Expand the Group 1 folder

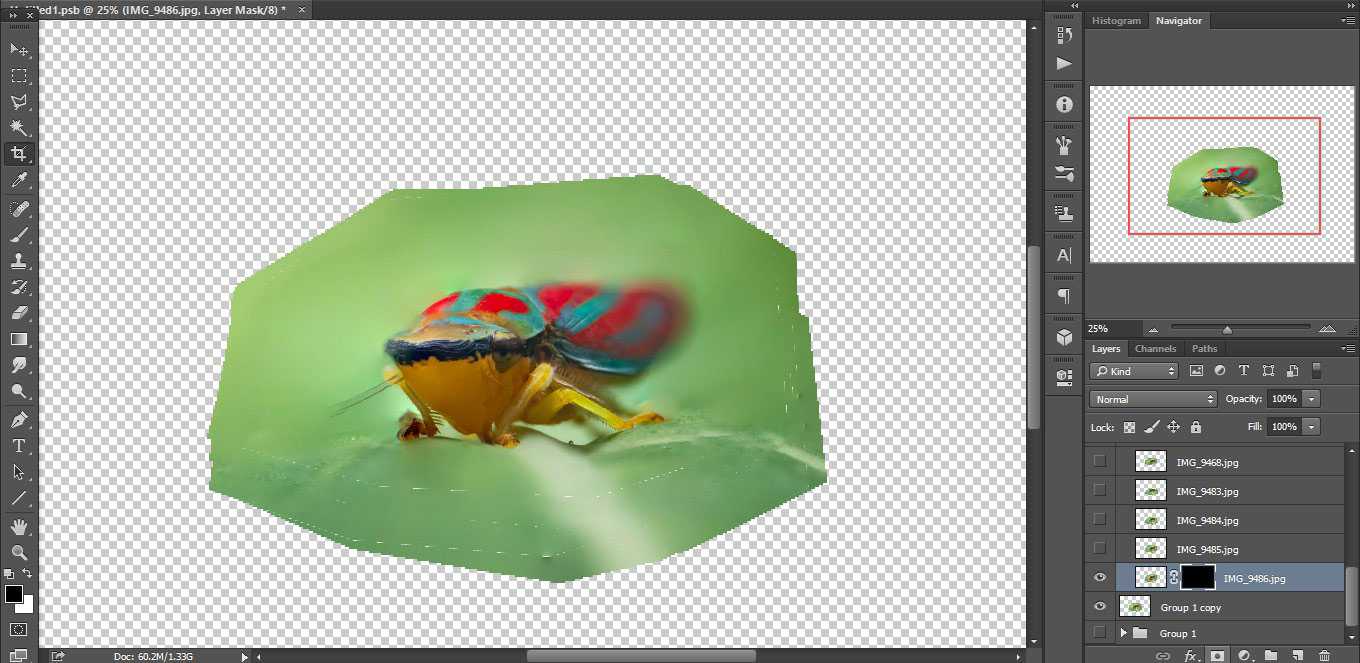[x=1123, y=633]
